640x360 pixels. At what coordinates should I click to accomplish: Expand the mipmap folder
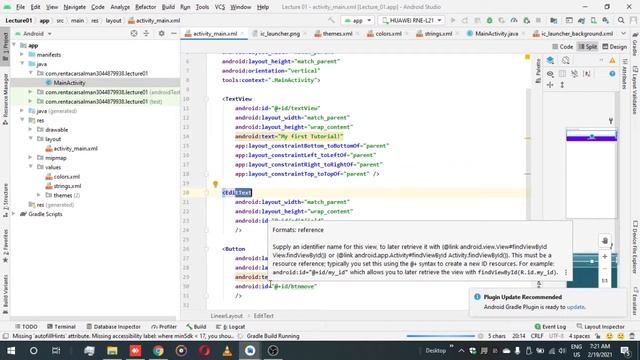pos(30,158)
